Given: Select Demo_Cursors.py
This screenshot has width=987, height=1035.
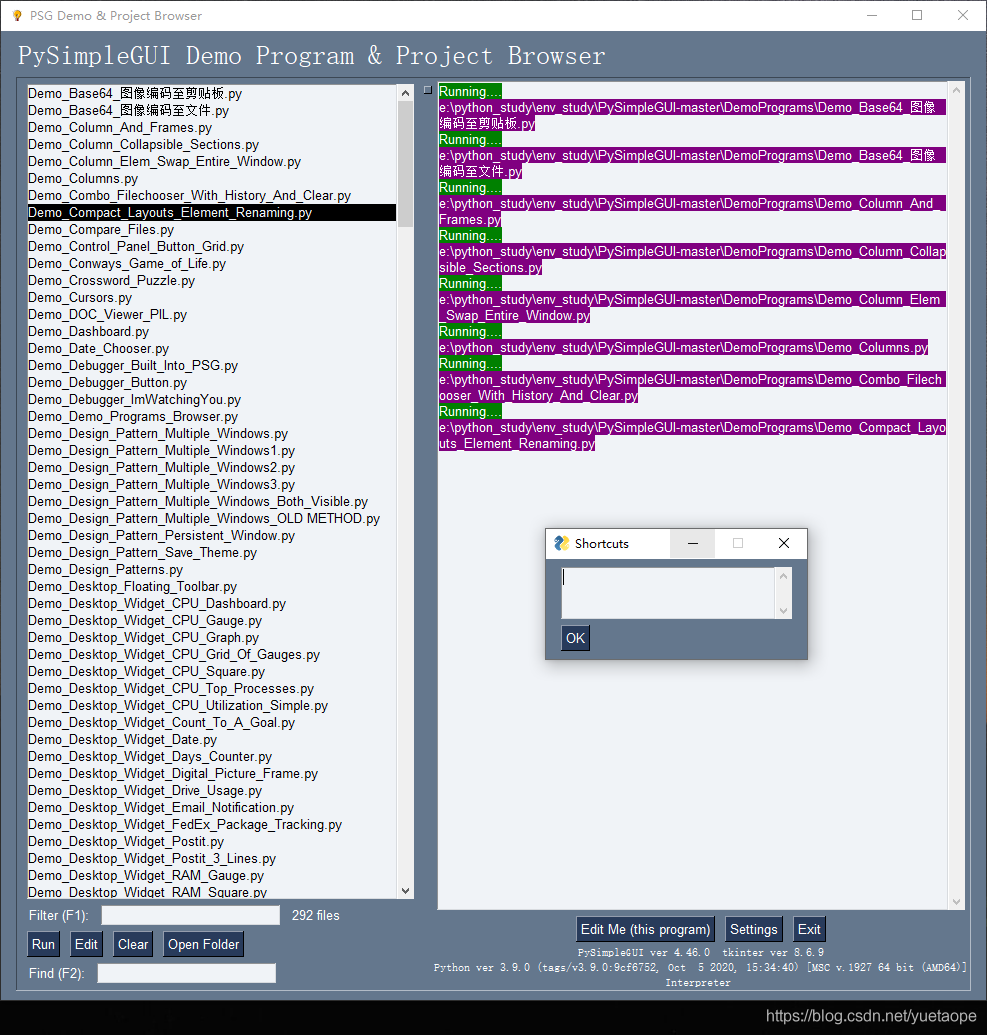Looking at the screenshot, I should 211,298.
